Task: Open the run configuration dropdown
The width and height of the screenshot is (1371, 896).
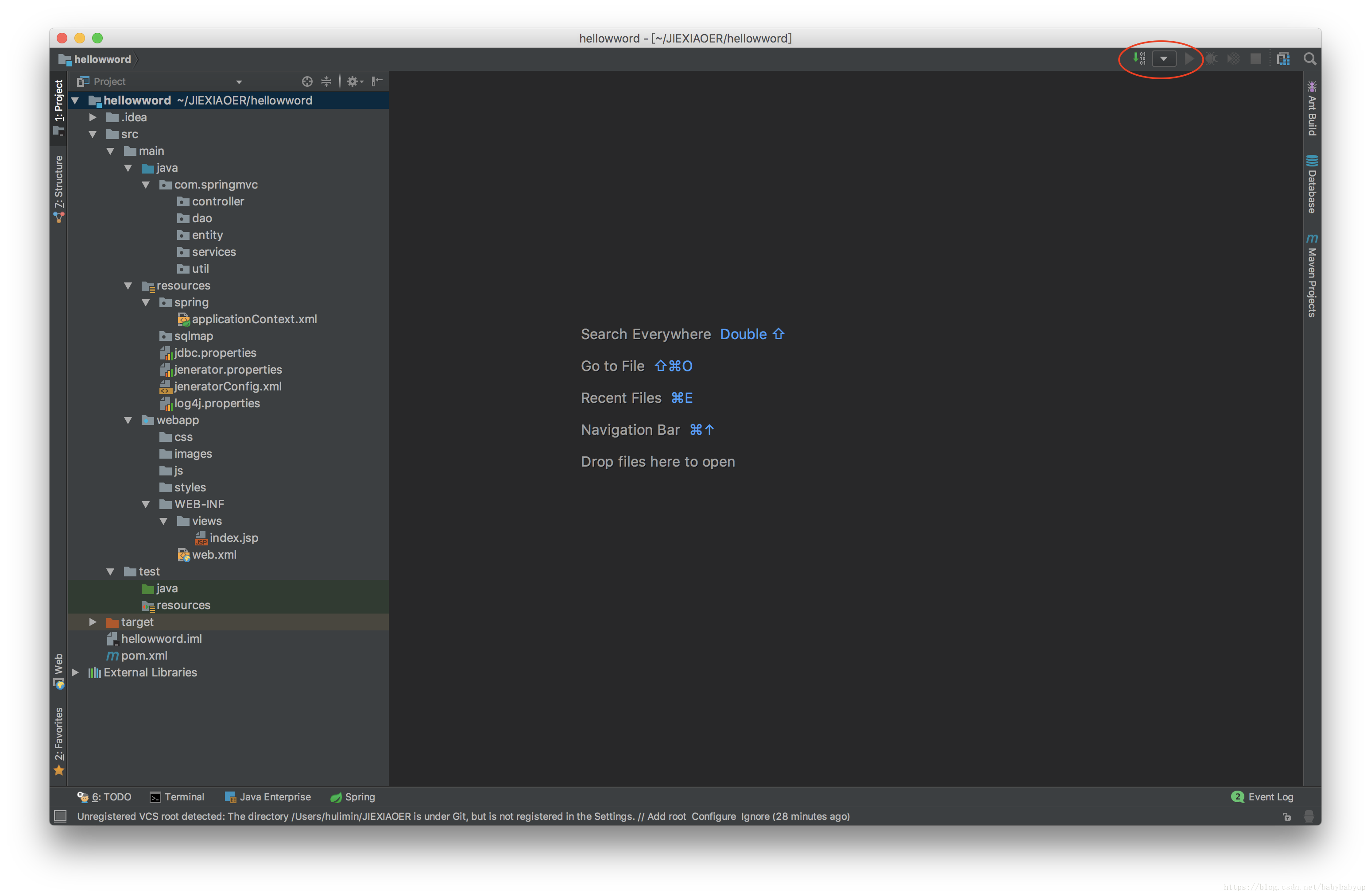Action: point(1164,58)
